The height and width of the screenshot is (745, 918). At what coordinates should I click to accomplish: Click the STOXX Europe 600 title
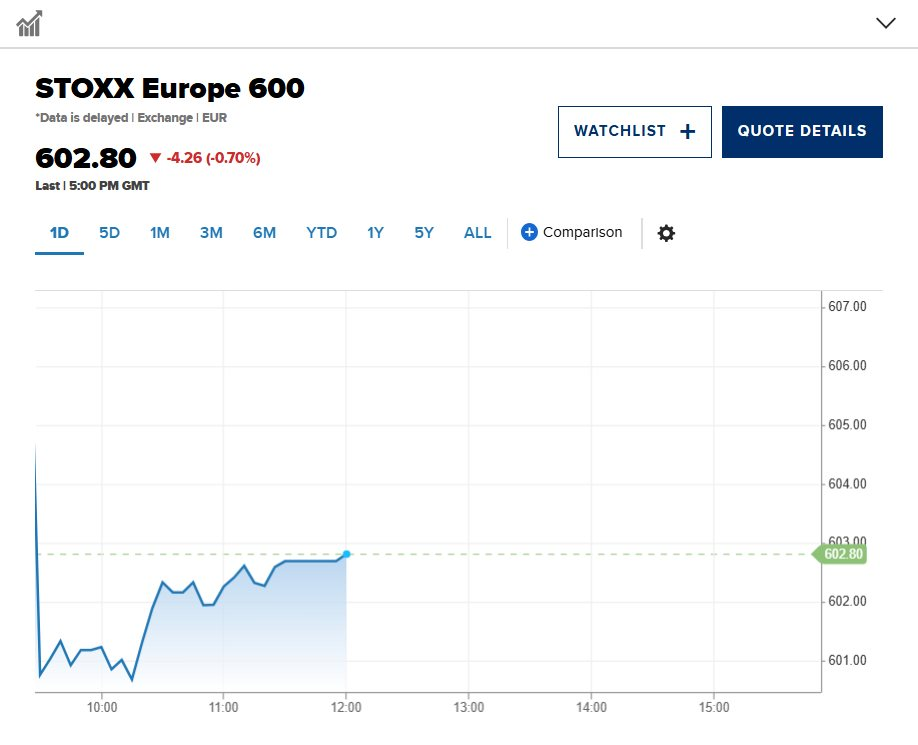170,89
